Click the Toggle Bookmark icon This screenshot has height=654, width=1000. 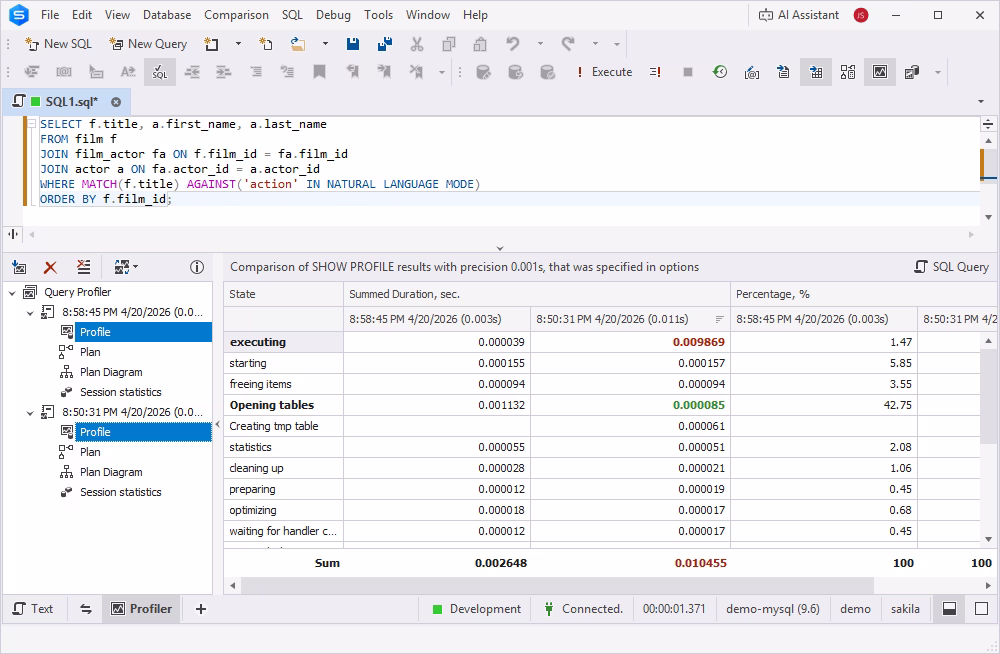click(x=320, y=72)
